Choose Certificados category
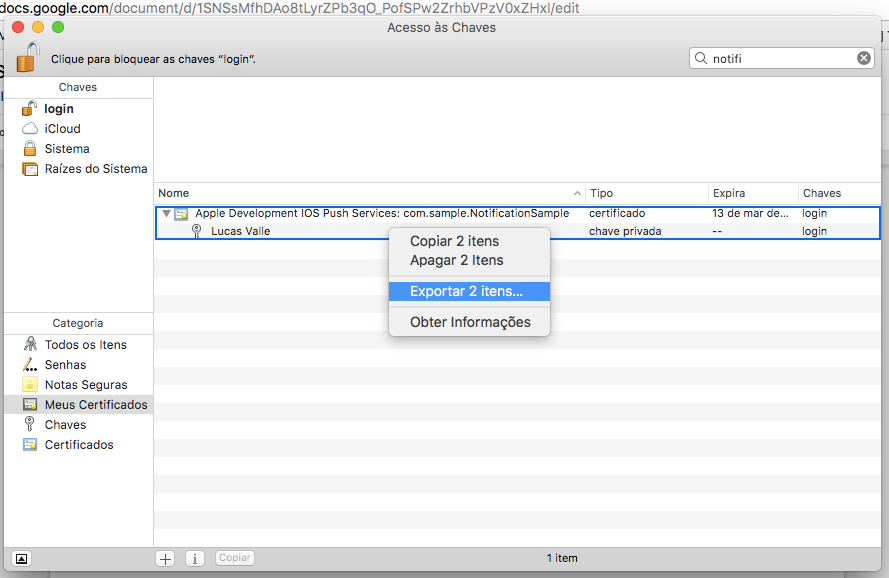This screenshot has height=578, width=889. pos(78,445)
